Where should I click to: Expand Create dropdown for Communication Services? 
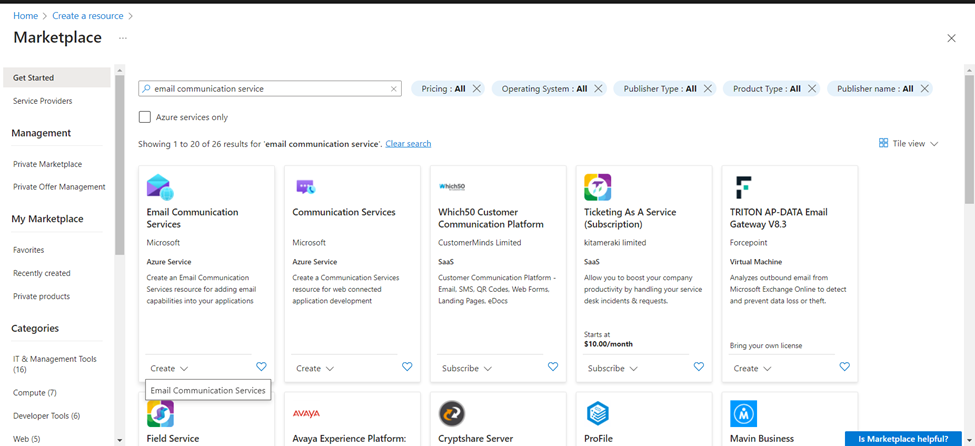point(315,368)
